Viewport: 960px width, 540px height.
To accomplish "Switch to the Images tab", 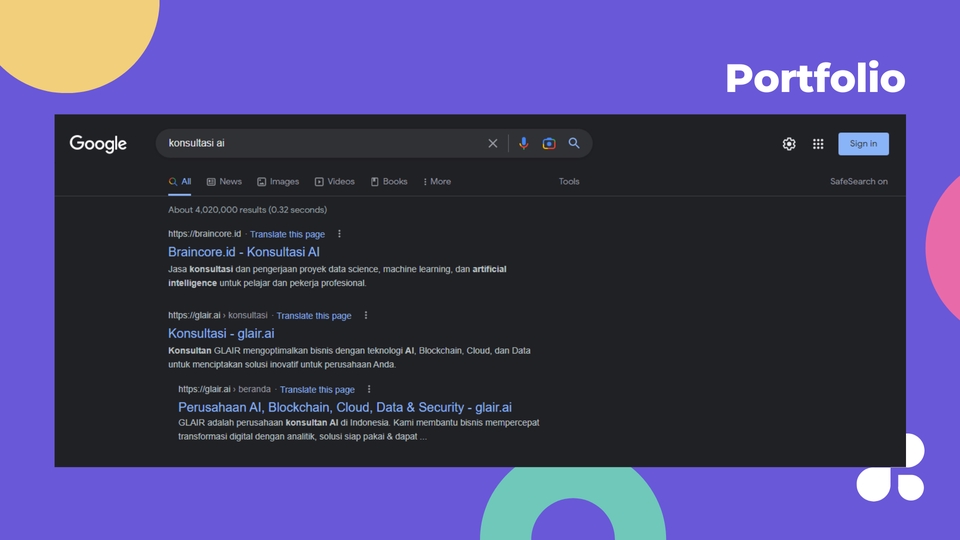I will 278,182.
